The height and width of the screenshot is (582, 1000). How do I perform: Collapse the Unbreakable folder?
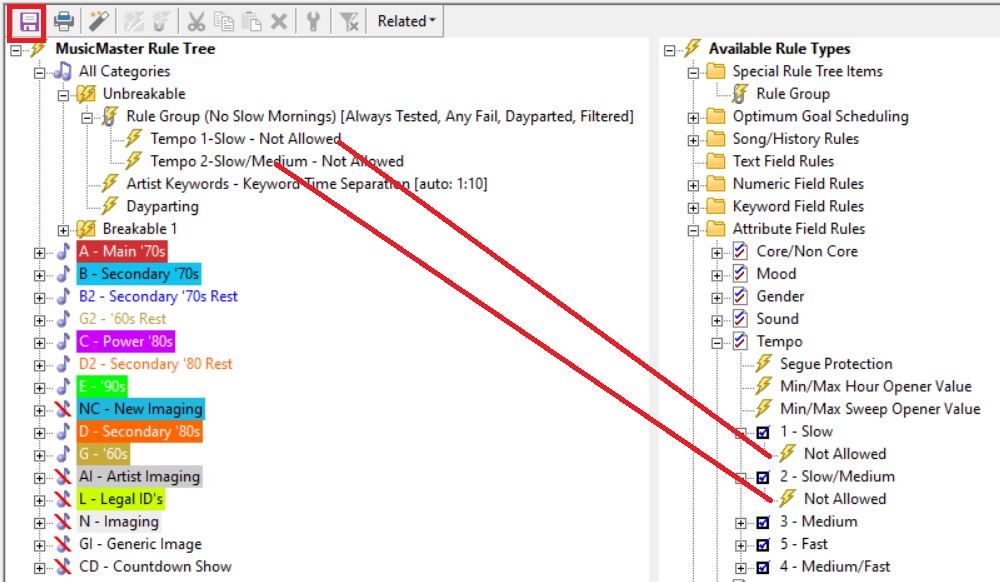(63, 95)
